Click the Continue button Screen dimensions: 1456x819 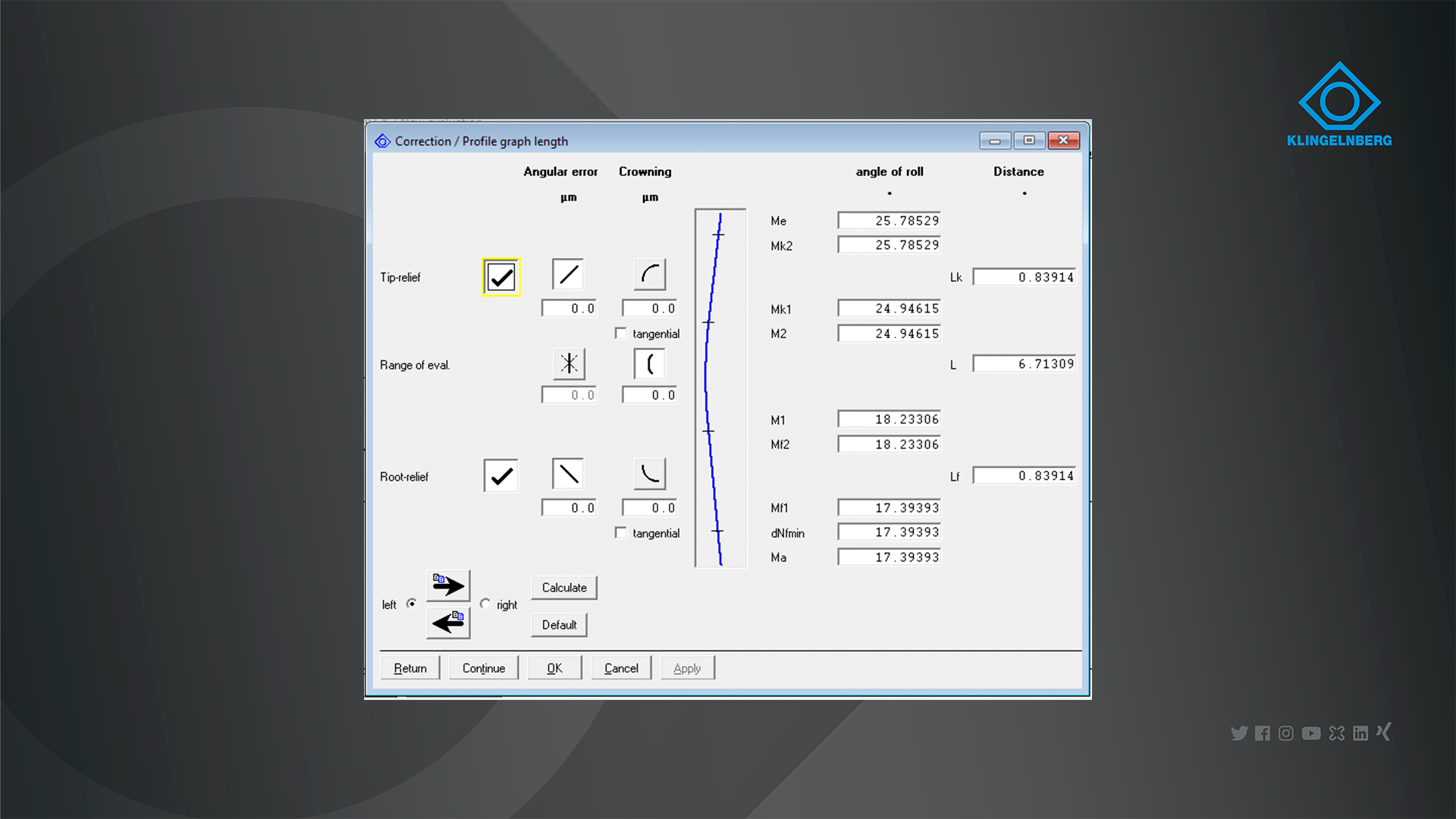pos(484,668)
